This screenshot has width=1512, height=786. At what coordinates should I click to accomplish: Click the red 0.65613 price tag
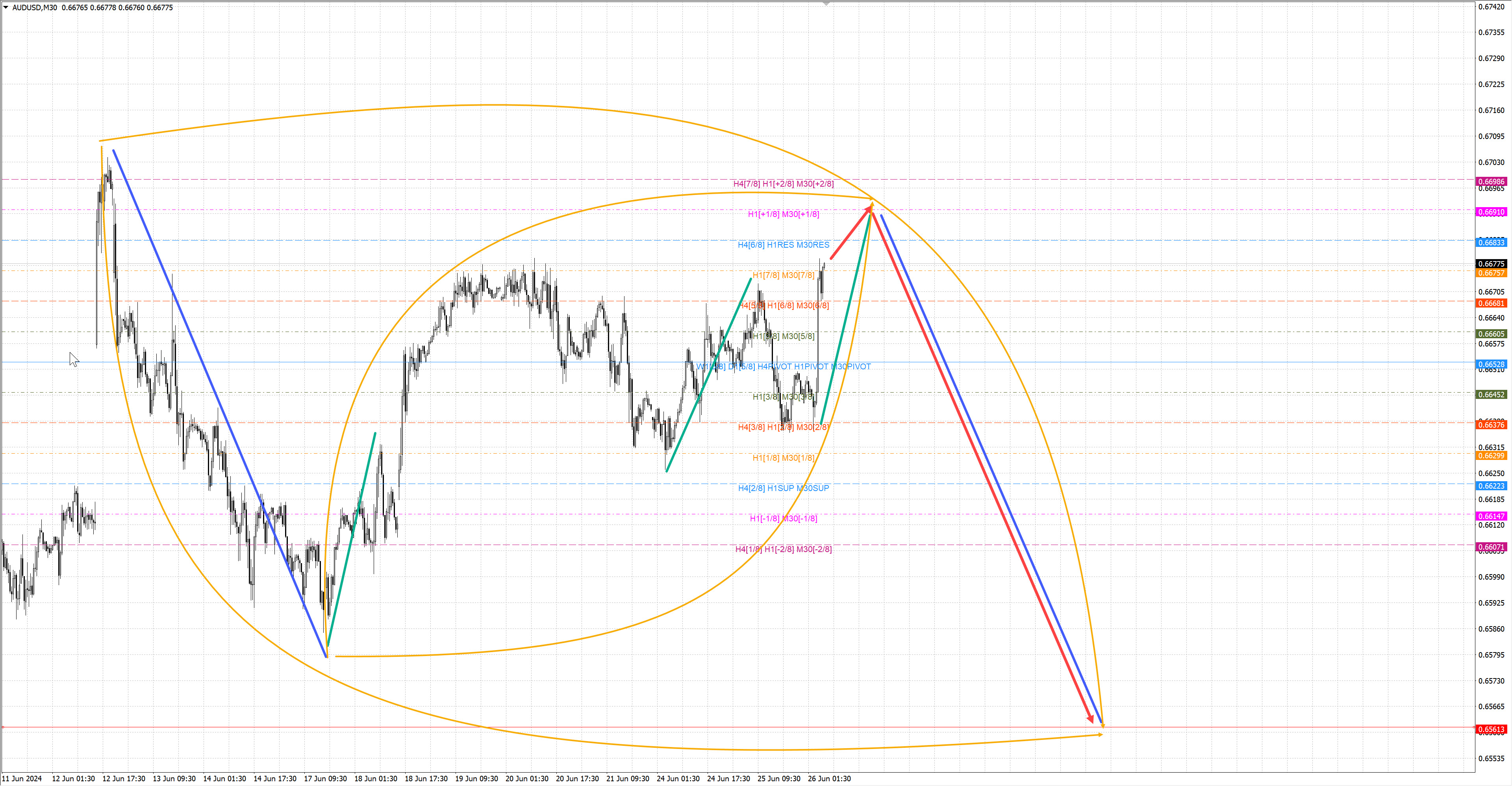[1491, 730]
